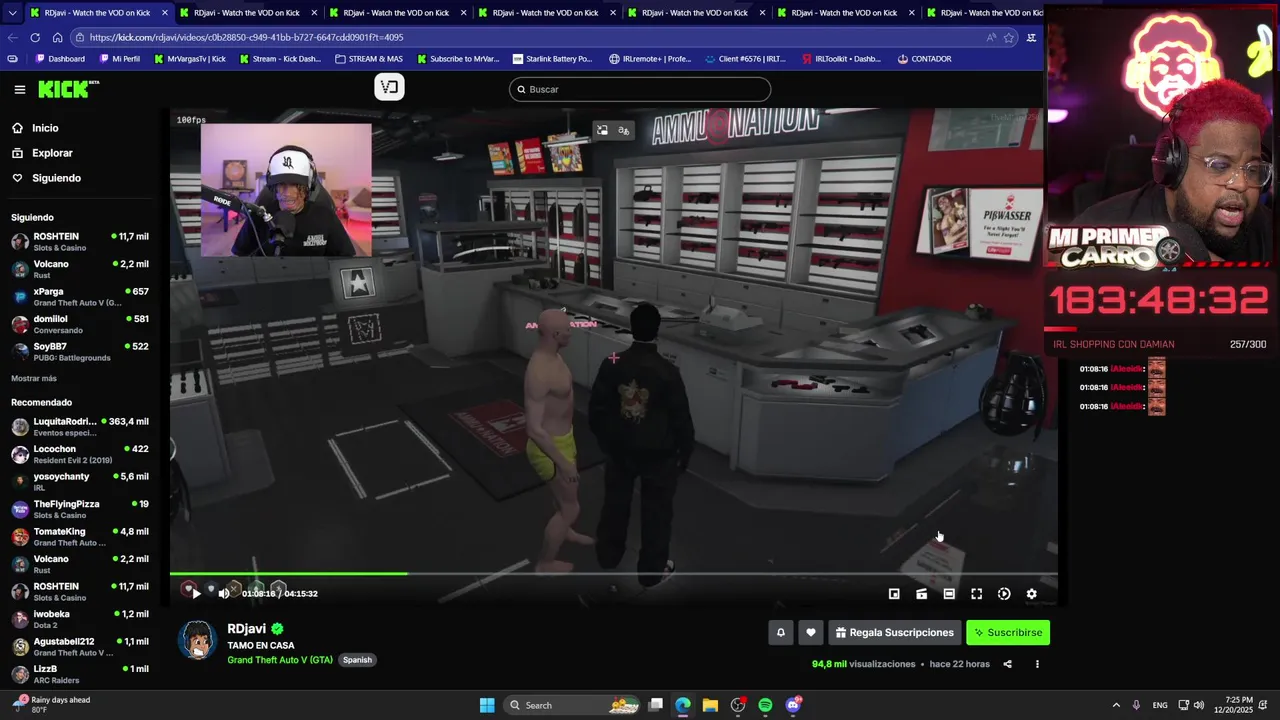Open Siguiendo in the sidebar
Viewport: 1280px width, 720px height.
click(x=56, y=178)
